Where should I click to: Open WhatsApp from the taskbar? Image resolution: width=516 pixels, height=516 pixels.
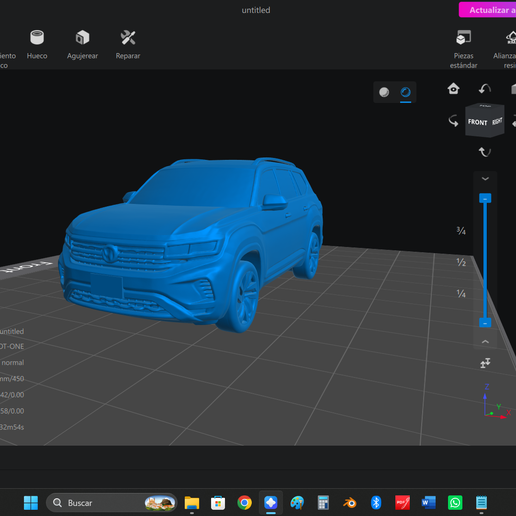pyautogui.click(x=455, y=503)
